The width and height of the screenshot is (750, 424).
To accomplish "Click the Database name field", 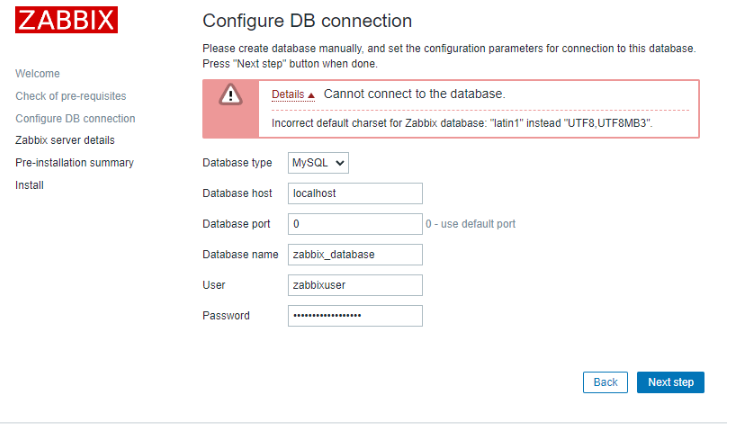I will click(x=355, y=254).
